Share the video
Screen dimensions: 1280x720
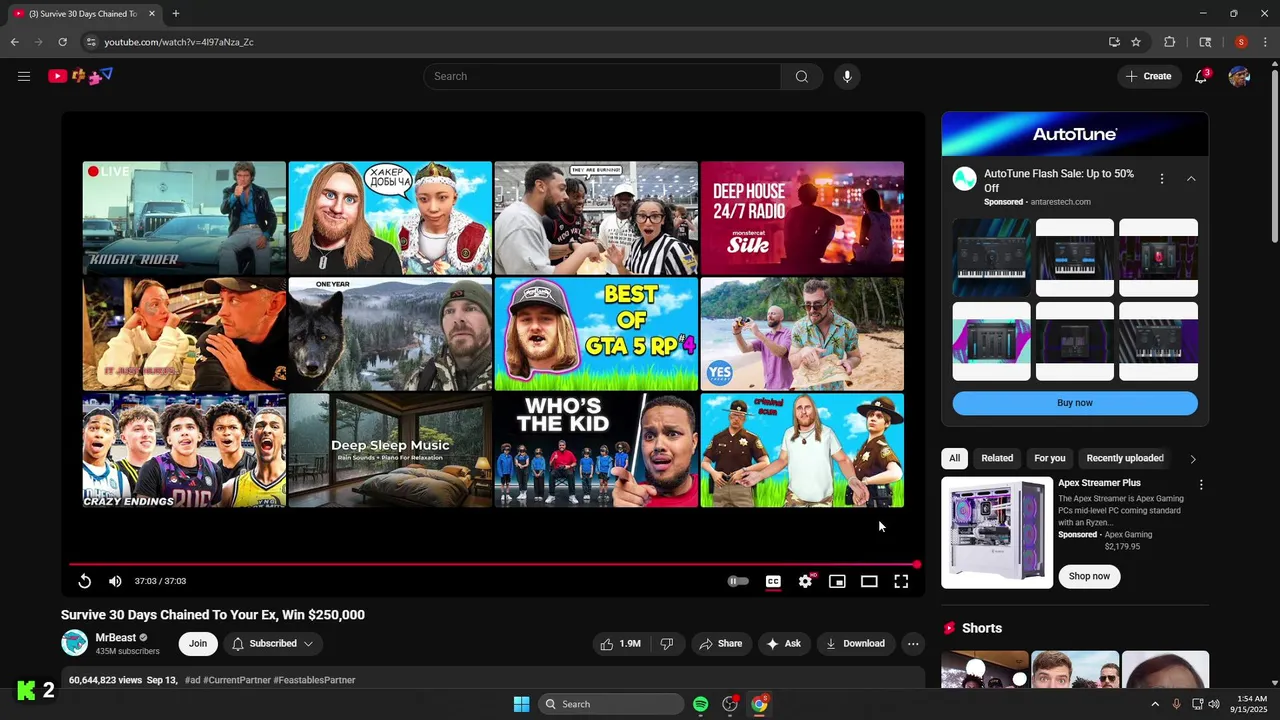[720, 644]
